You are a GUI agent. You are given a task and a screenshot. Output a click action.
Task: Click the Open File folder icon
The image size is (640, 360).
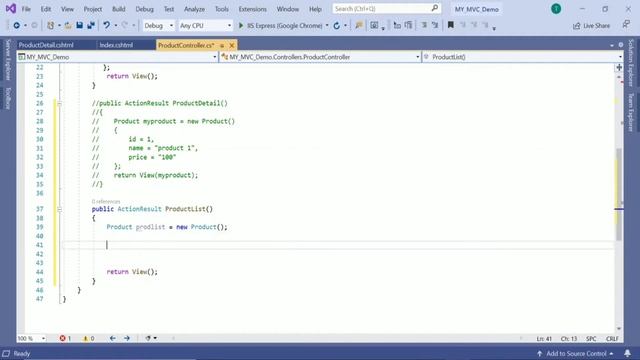pyautogui.click(x=68, y=25)
